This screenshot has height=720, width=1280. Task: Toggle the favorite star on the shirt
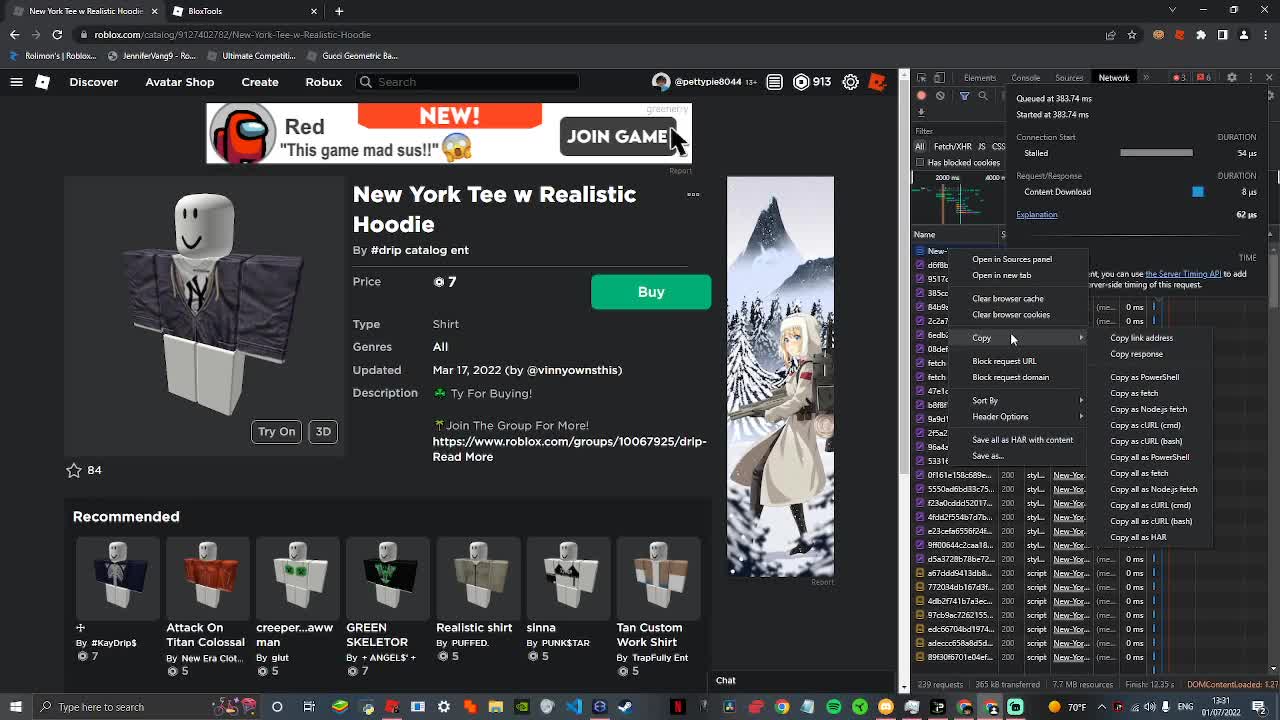(73, 470)
